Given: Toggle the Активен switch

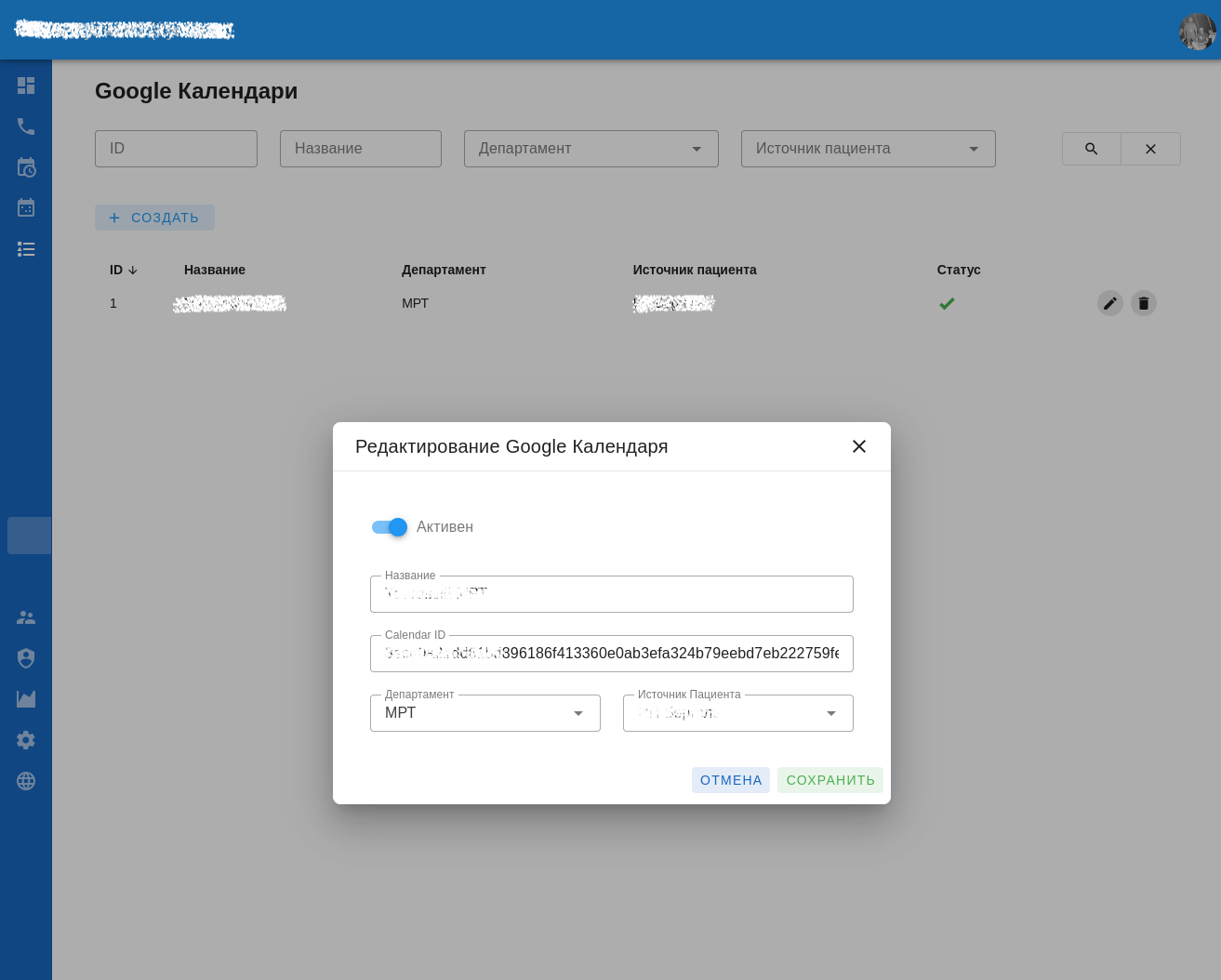Looking at the screenshot, I should pyautogui.click(x=390, y=527).
